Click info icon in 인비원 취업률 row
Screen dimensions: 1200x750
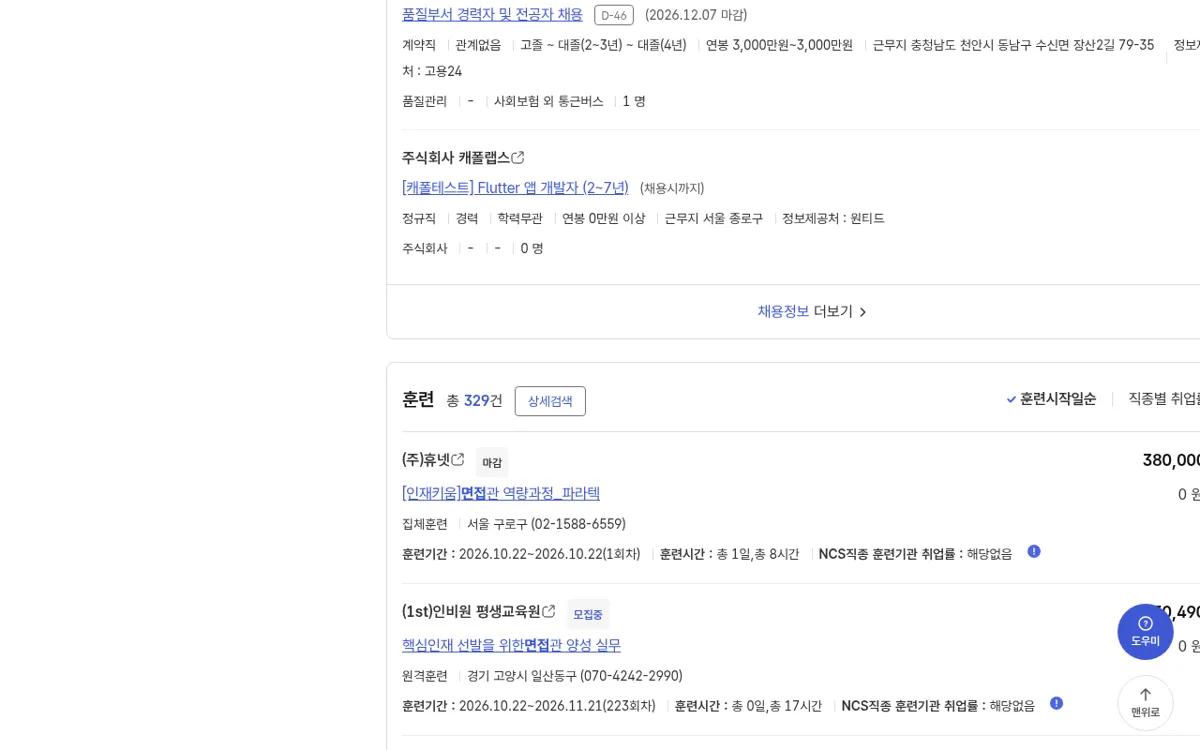point(1056,703)
